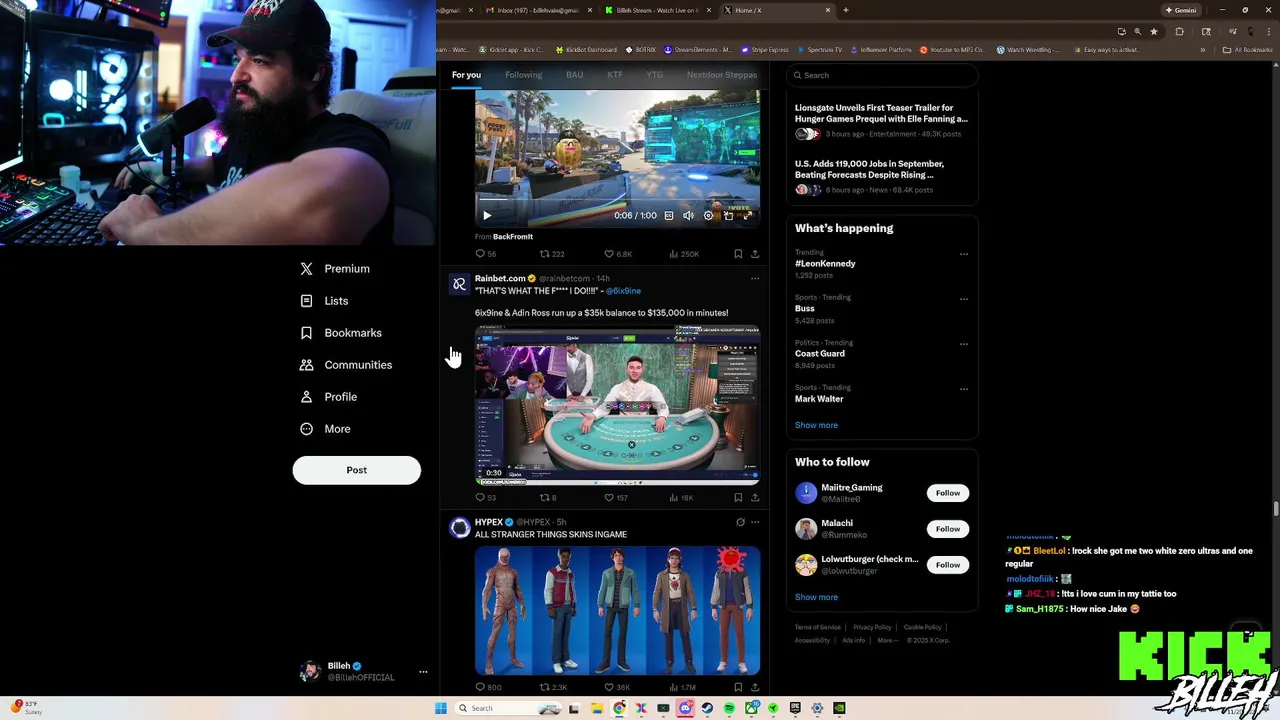Viewport: 1280px width, 720px height.
Task: Share the Rainbet.com post
Action: 755,497
